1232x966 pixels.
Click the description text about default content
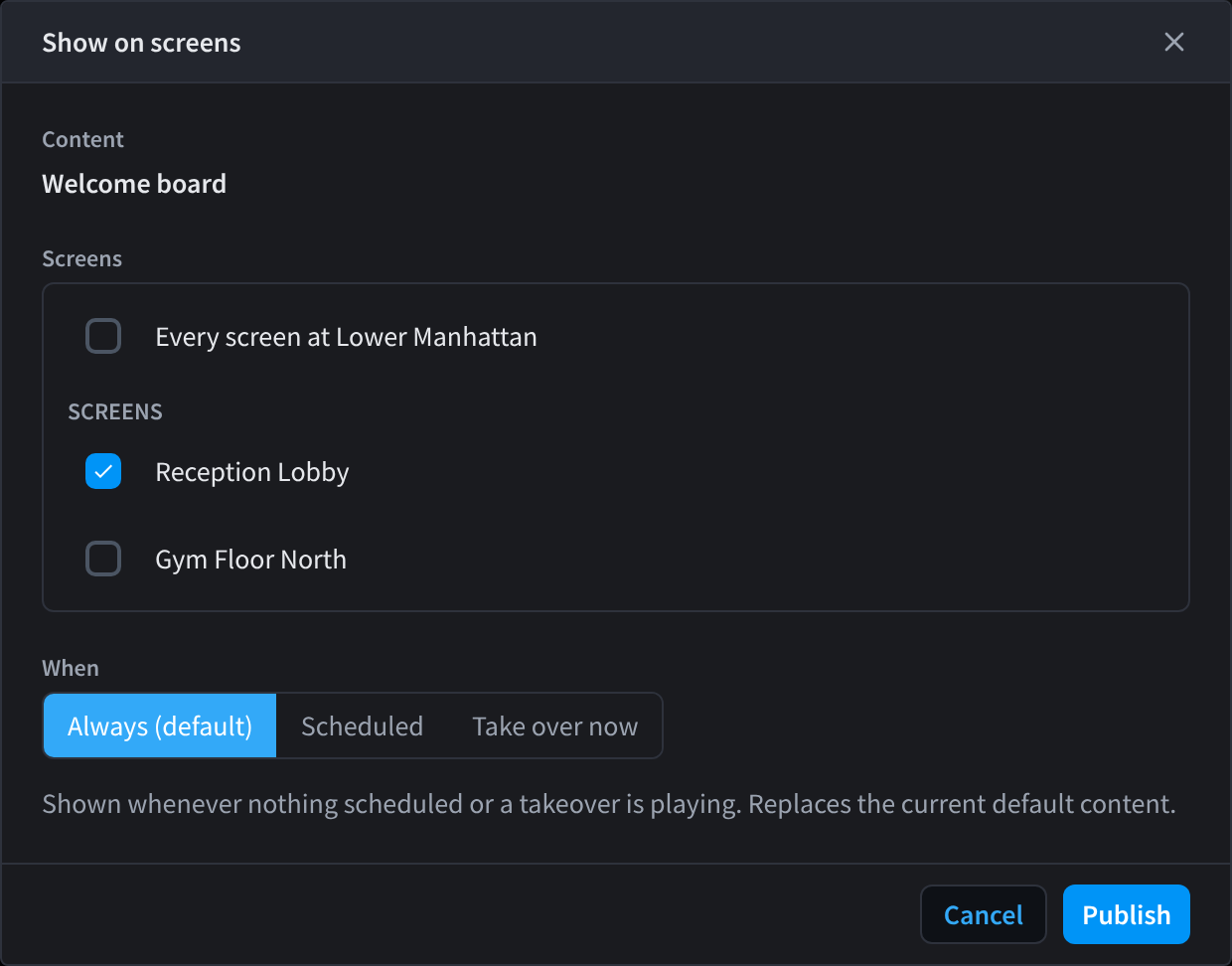pos(609,804)
